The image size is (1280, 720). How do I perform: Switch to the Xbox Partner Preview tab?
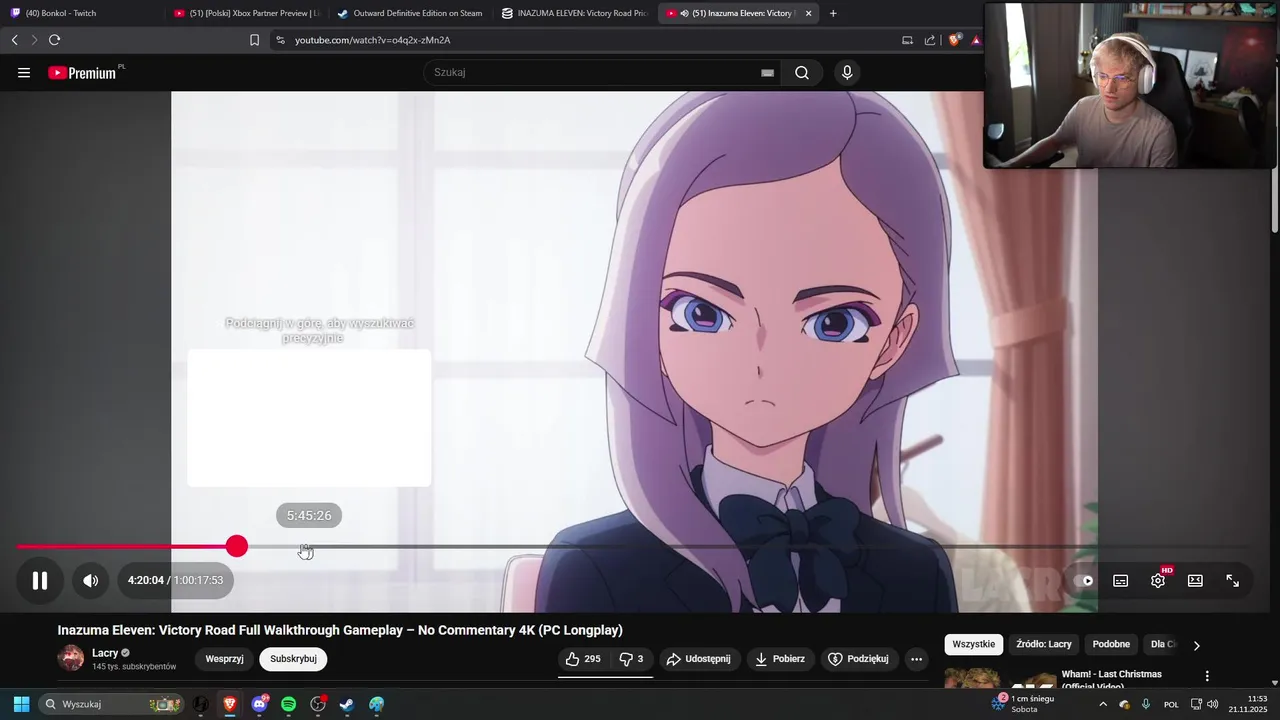click(246, 13)
